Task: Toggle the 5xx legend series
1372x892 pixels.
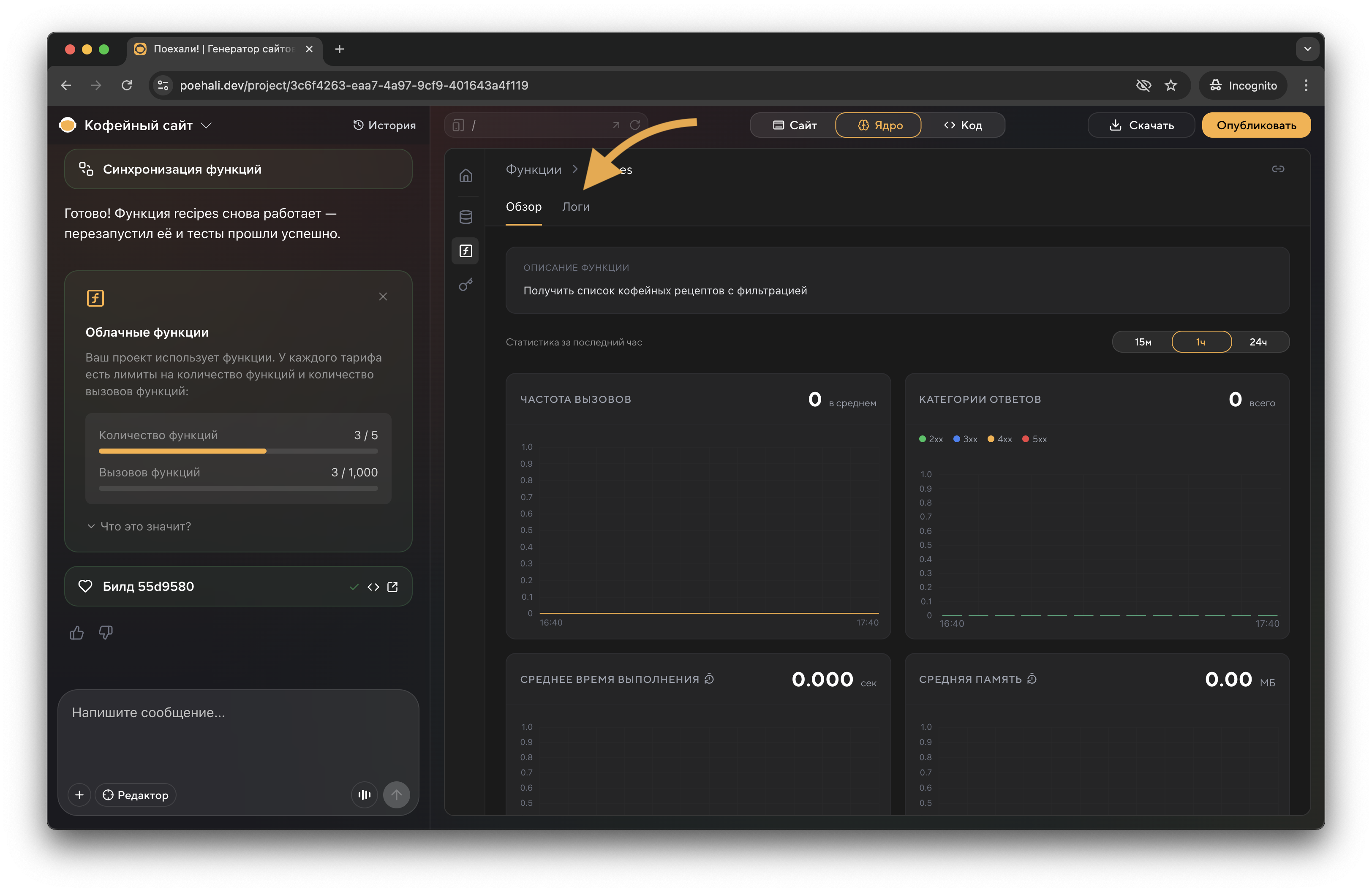Action: (x=1034, y=439)
